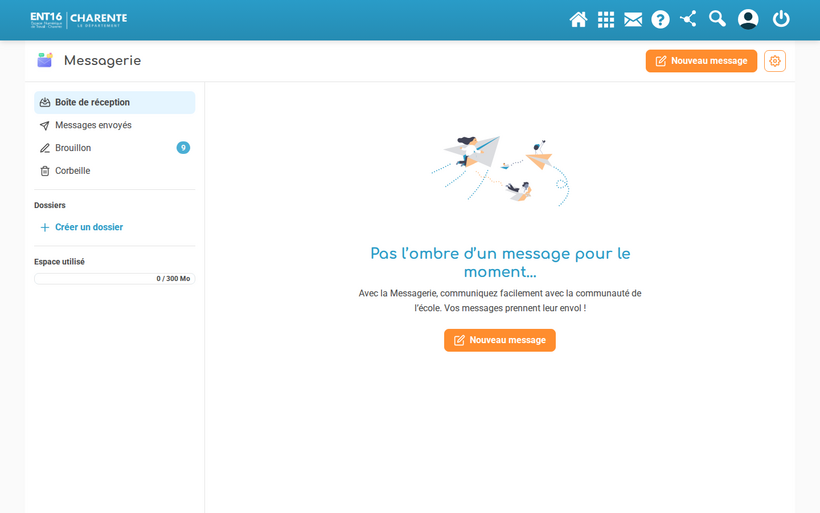Click the 'Avec la Messagerie' description text
Viewport: 820px width, 513px height.
coord(500,301)
